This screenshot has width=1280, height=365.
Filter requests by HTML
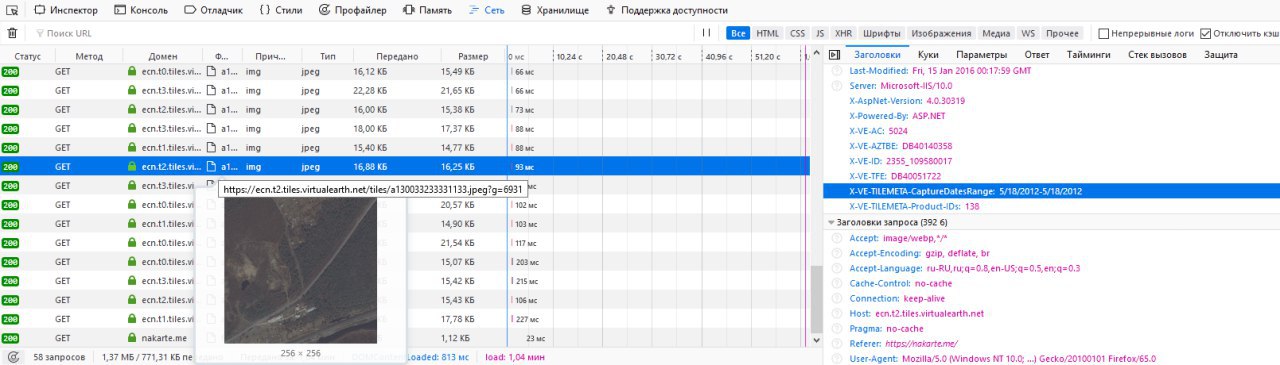pyautogui.click(x=768, y=33)
